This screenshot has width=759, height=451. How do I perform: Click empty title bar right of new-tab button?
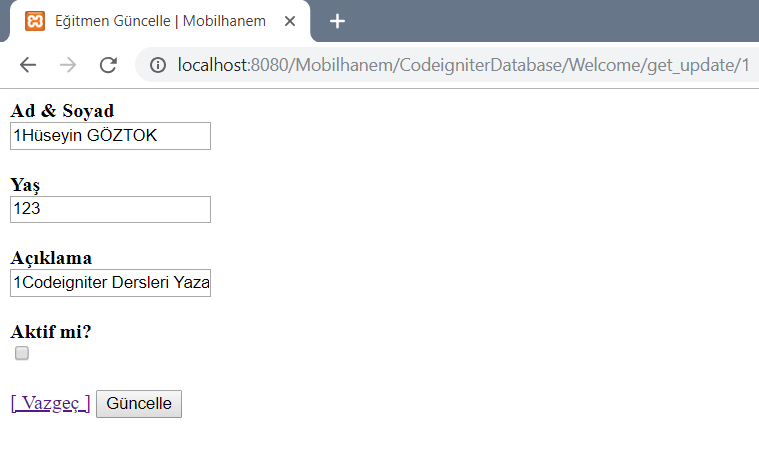(x=550, y=20)
